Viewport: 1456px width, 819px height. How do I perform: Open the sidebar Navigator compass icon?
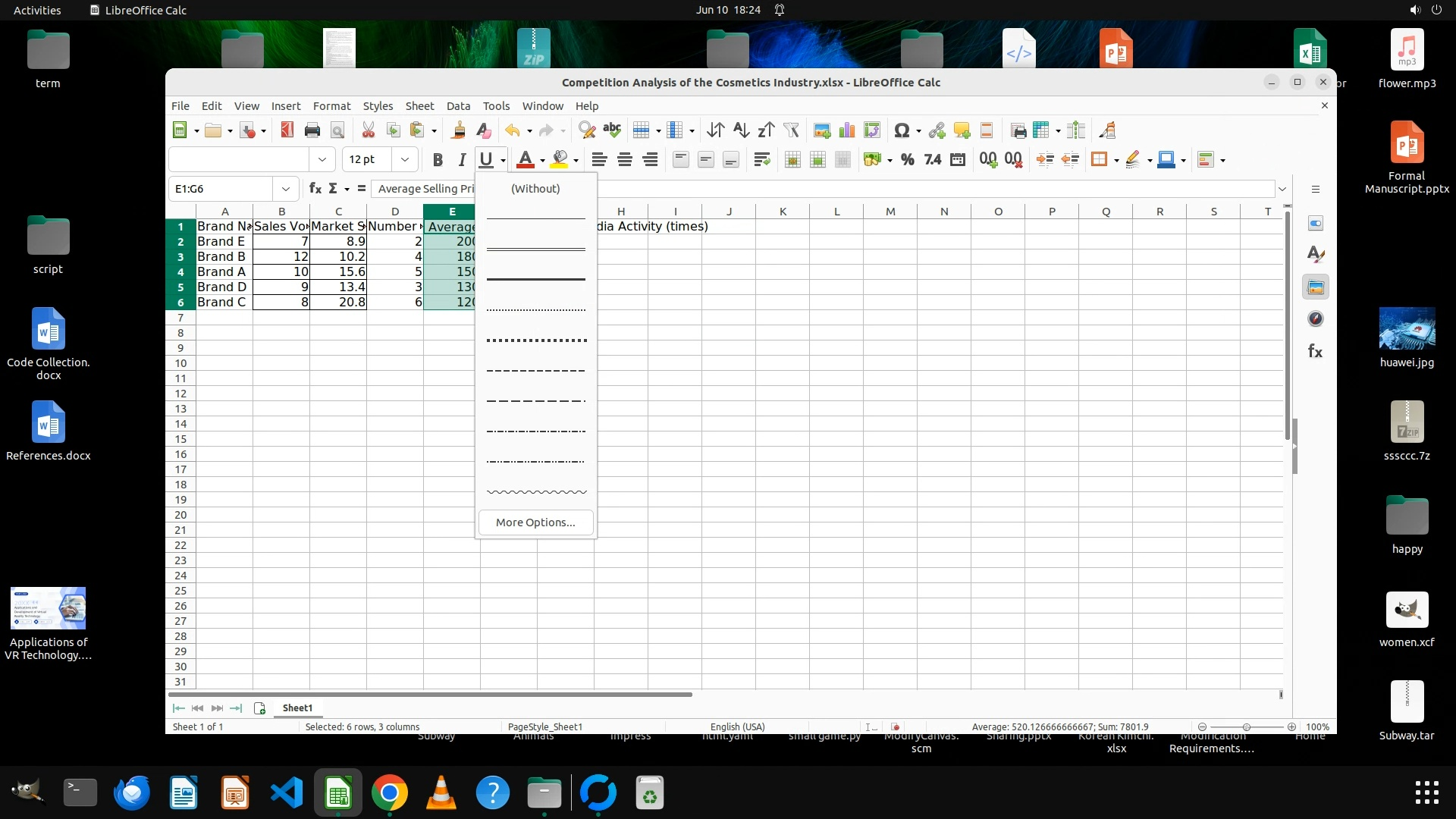pos(1316,319)
